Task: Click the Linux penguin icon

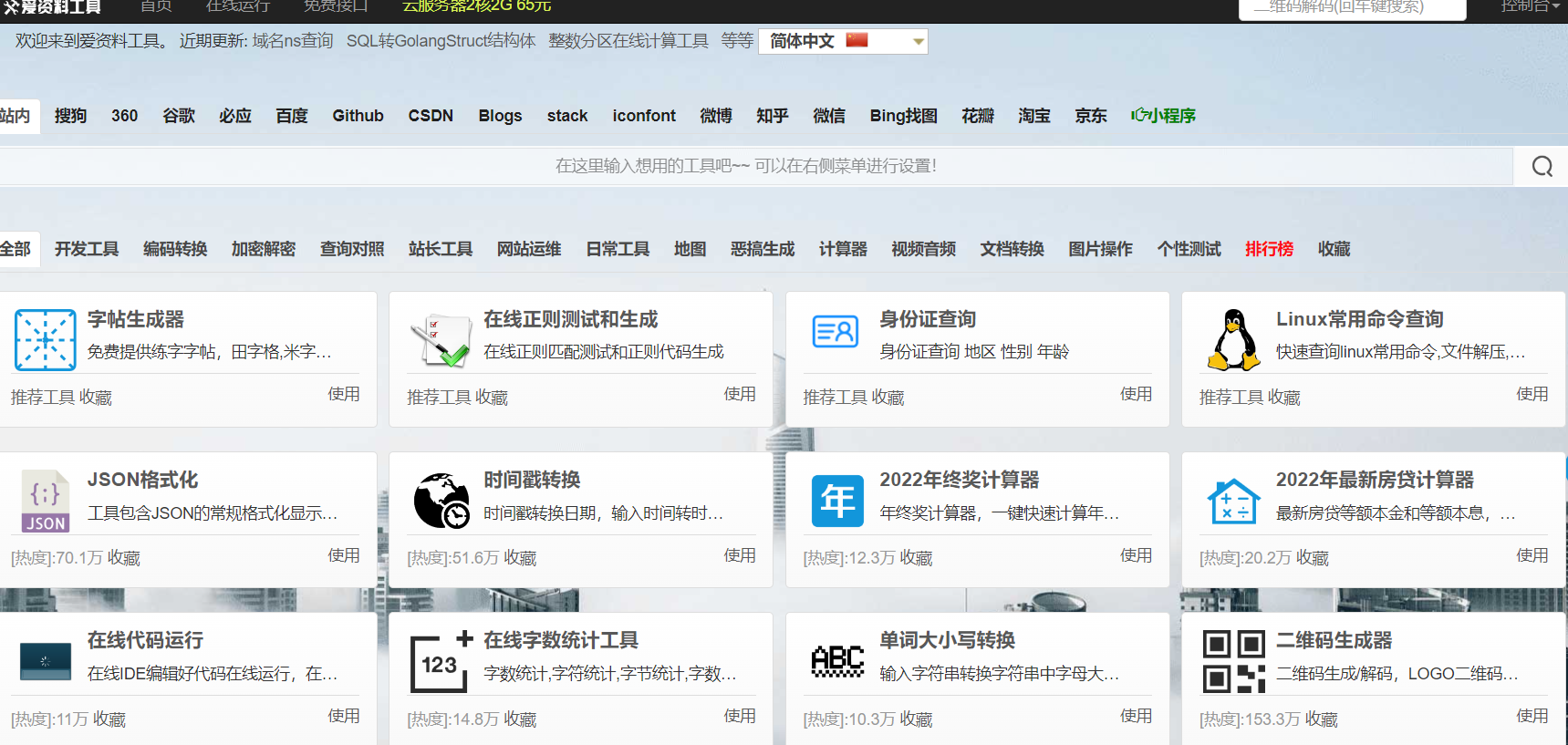Action: pos(1233,340)
